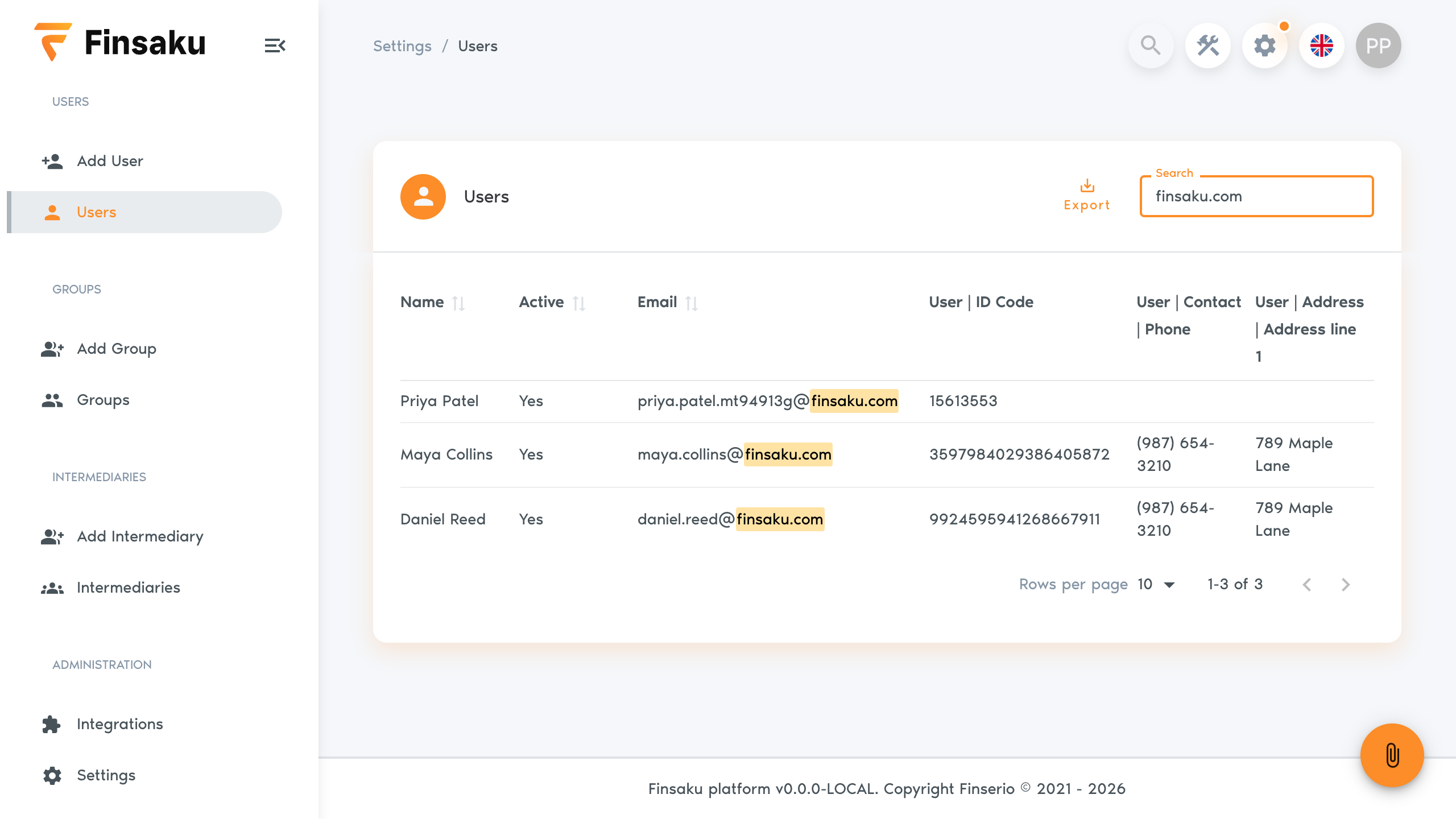
Task: Click the orange Users card avatar icon
Action: coord(423,197)
